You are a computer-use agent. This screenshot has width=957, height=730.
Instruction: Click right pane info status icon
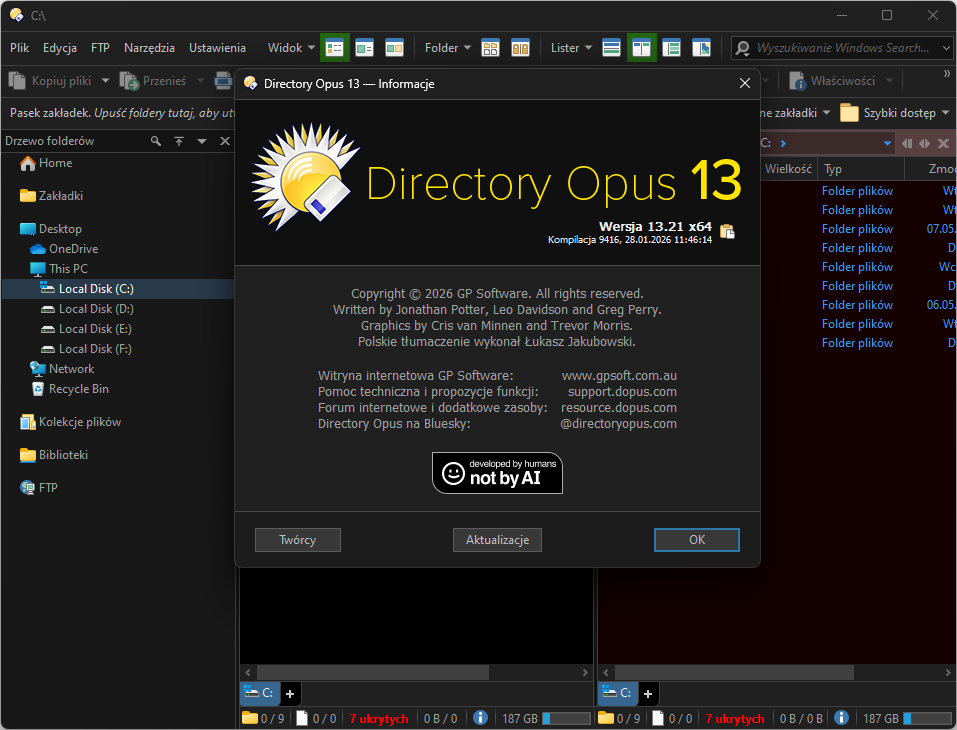[841, 718]
